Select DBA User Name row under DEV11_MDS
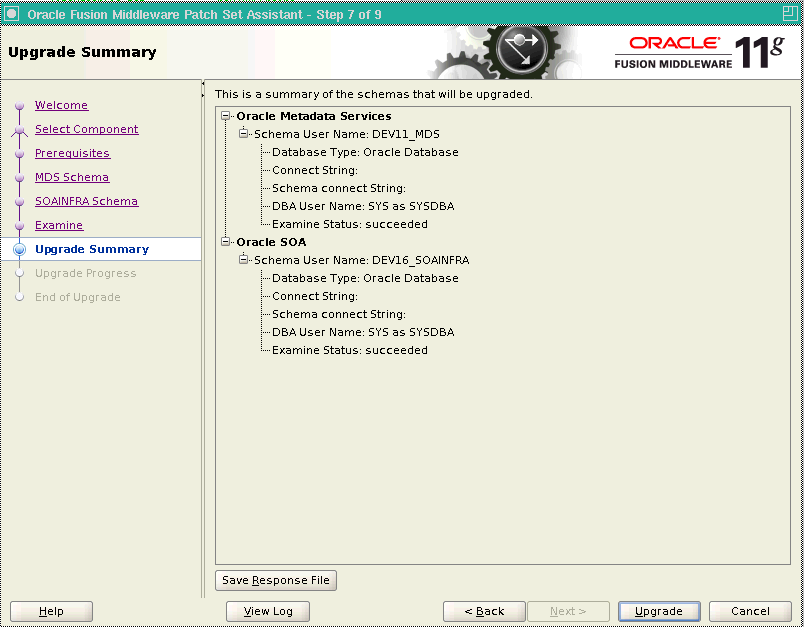Viewport: 804px width, 627px height. coord(363,206)
